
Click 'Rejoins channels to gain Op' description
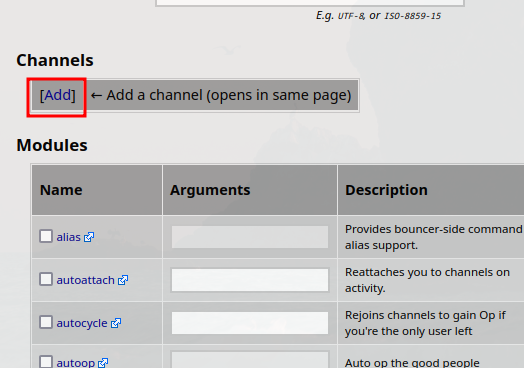click(x=425, y=323)
